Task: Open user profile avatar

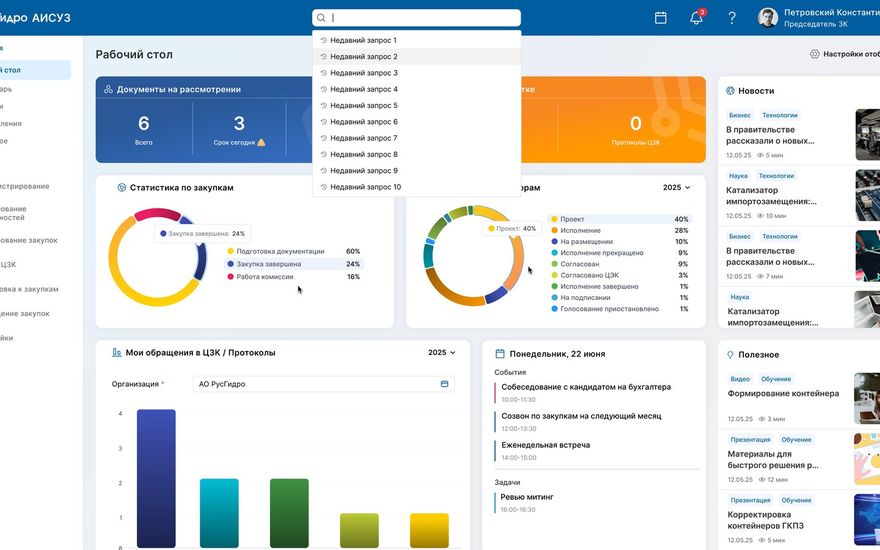Action: [767, 17]
